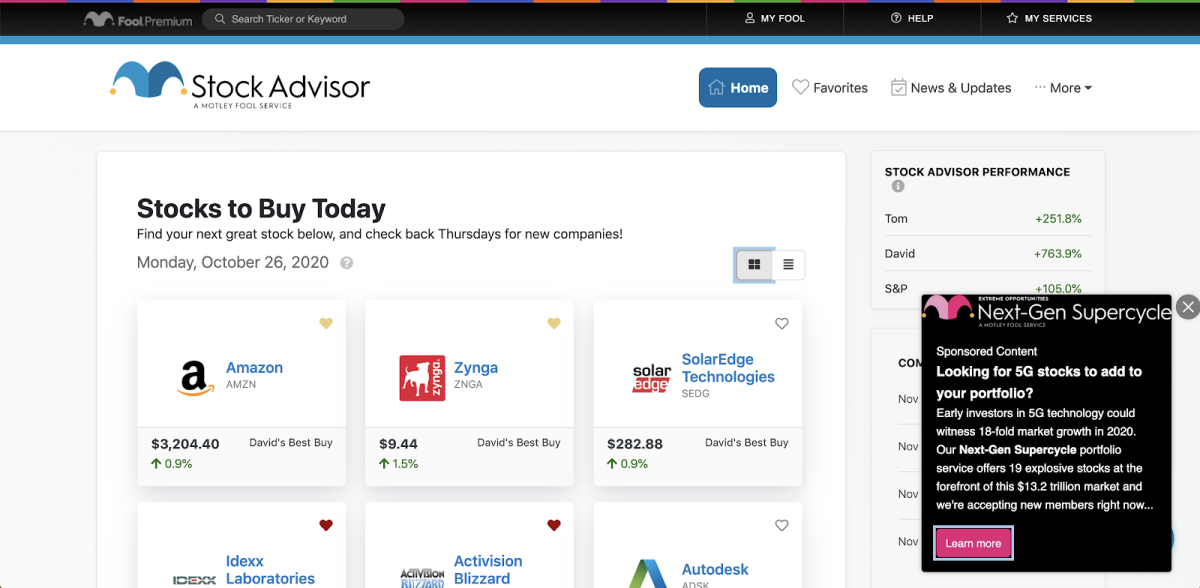
Task: Focus the Search Ticker or Keyword field
Action: (x=303, y=19)
